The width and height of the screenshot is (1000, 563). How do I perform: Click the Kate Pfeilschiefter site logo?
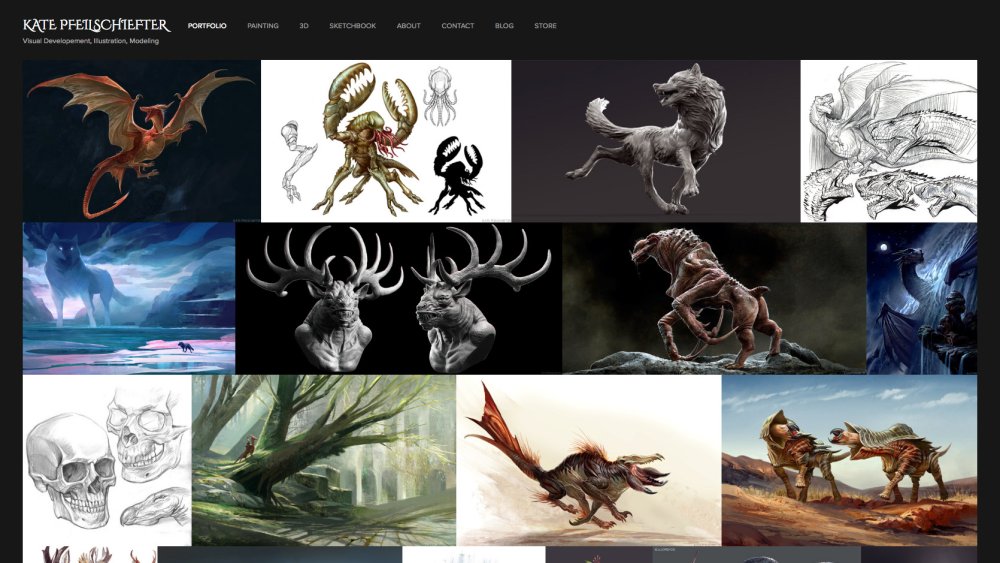click(x=96, y=26)
